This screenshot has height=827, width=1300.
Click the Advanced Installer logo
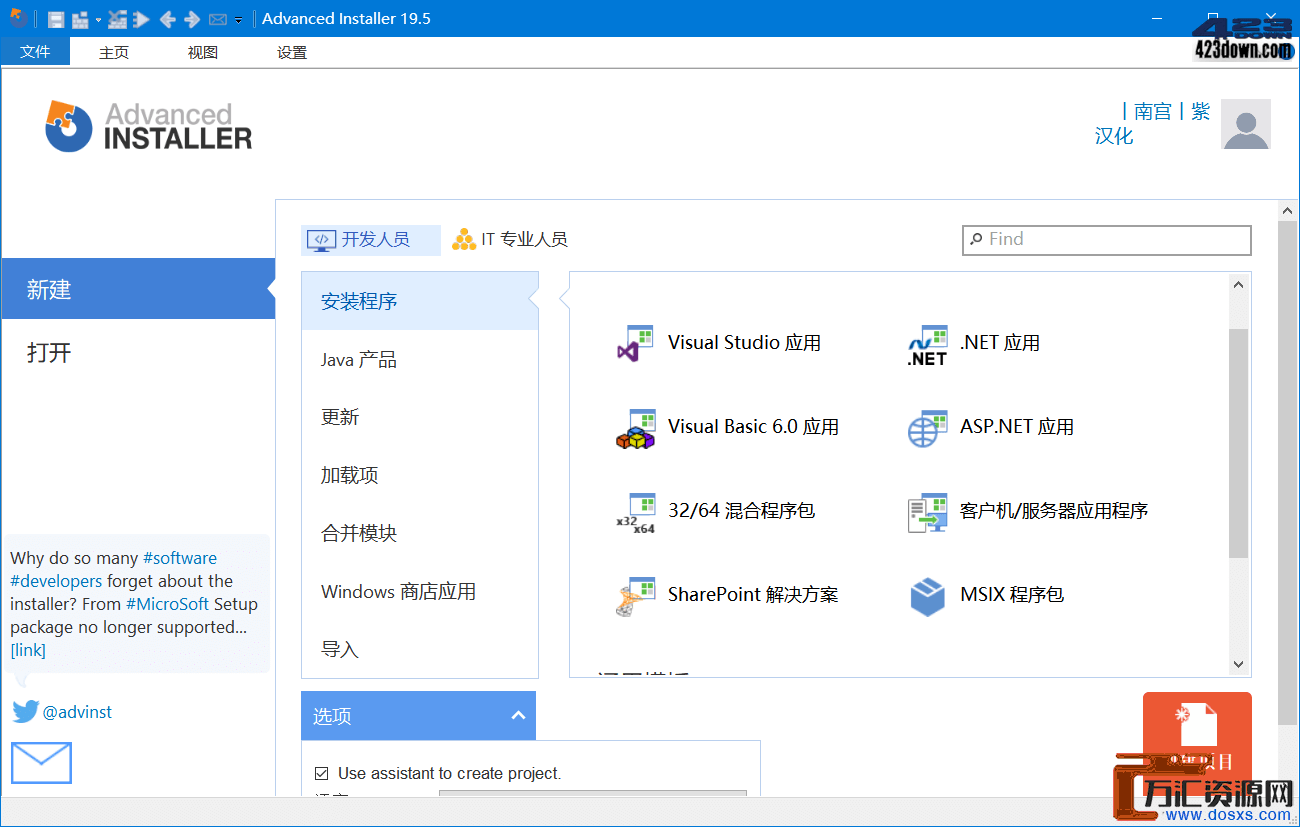pos(148,126)
